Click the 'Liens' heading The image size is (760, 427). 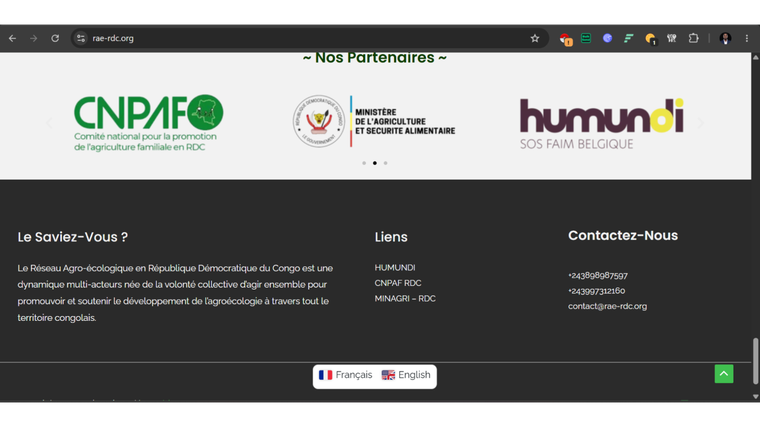(391, 237)
